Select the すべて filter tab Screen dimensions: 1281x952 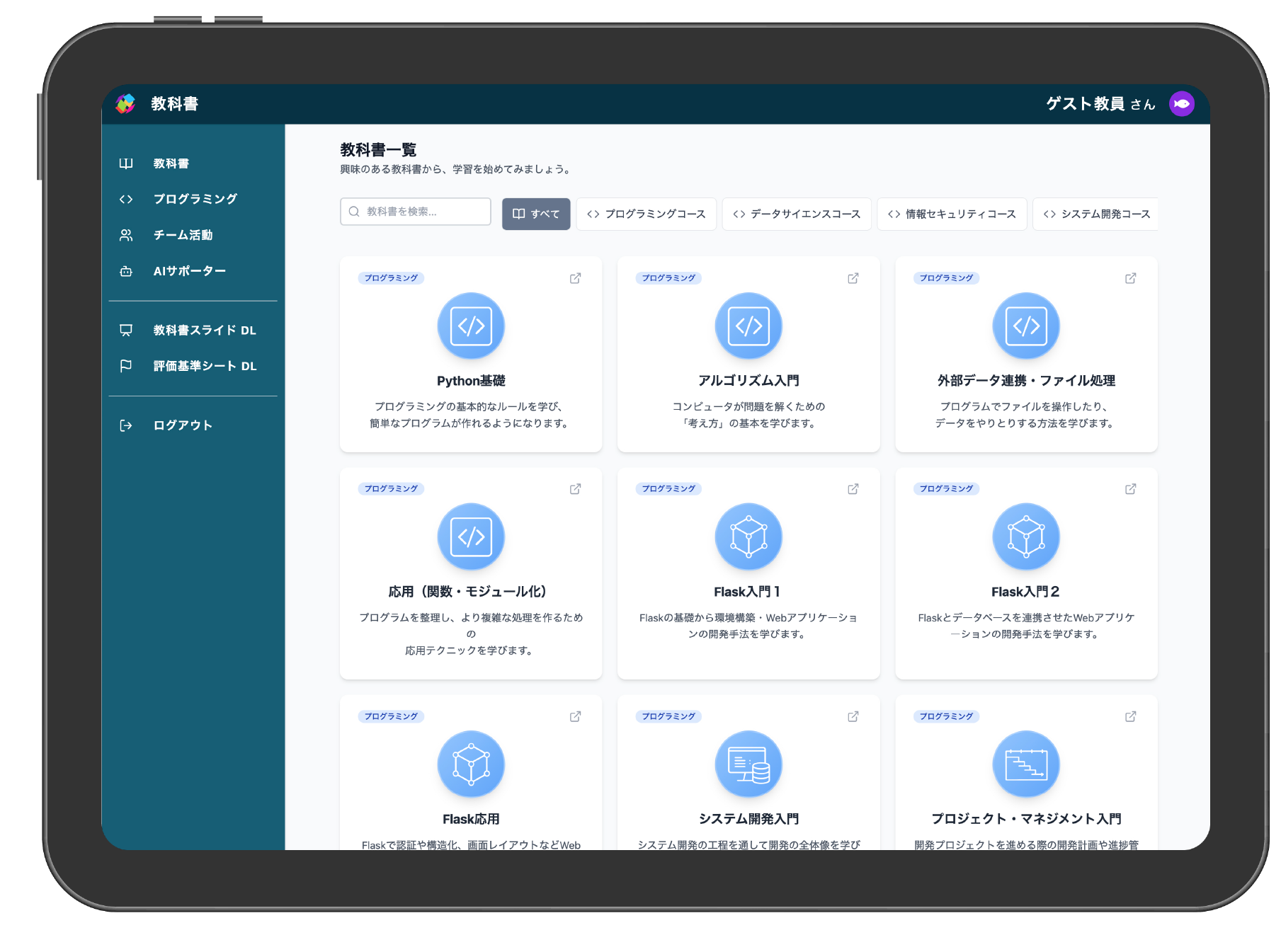click(536, 214)
